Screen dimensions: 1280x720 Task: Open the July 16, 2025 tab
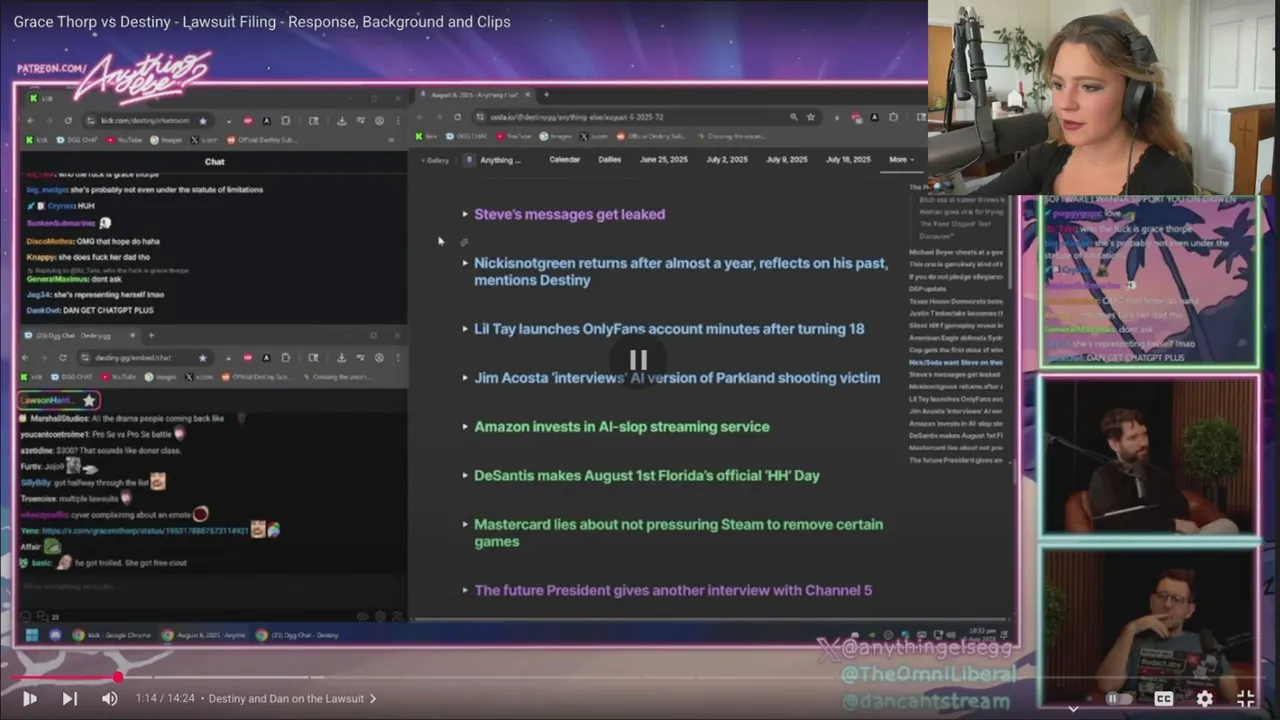tap(848, 160)
